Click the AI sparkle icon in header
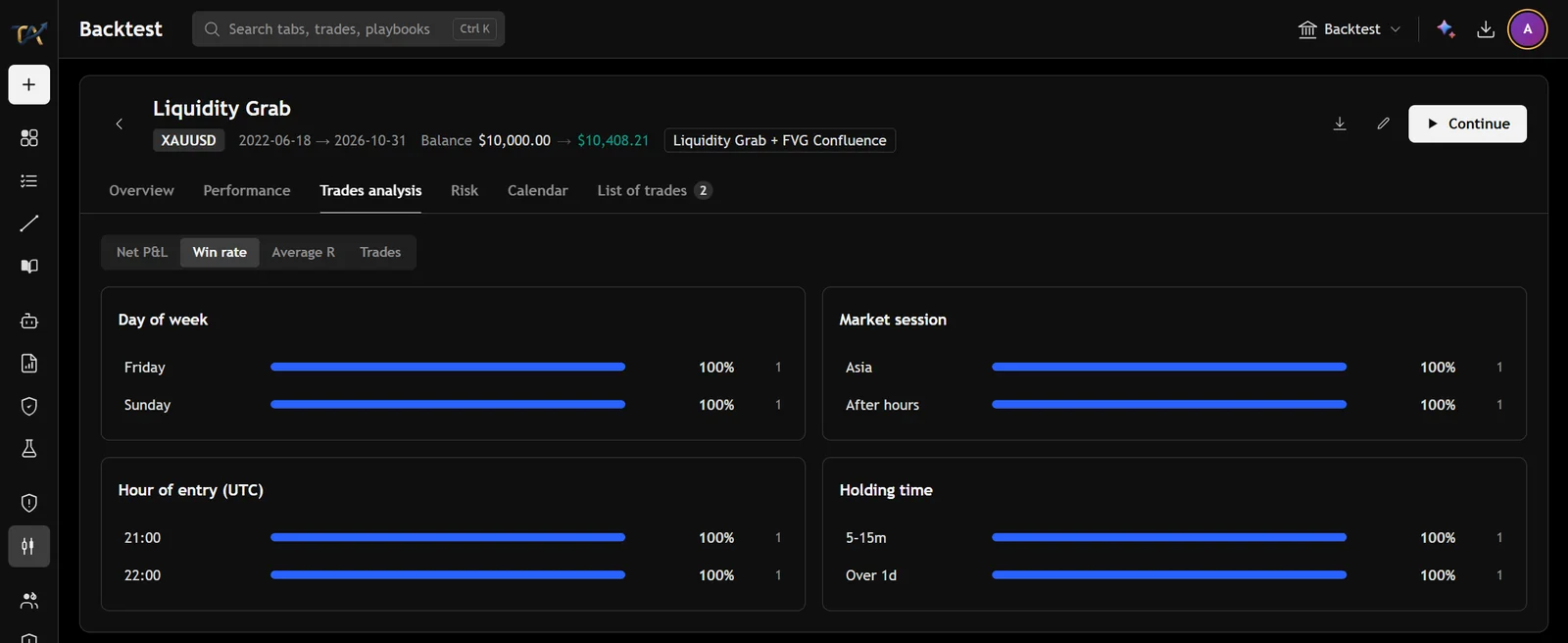Screen dimensions: 1568x643 (x=1445, y=29)
